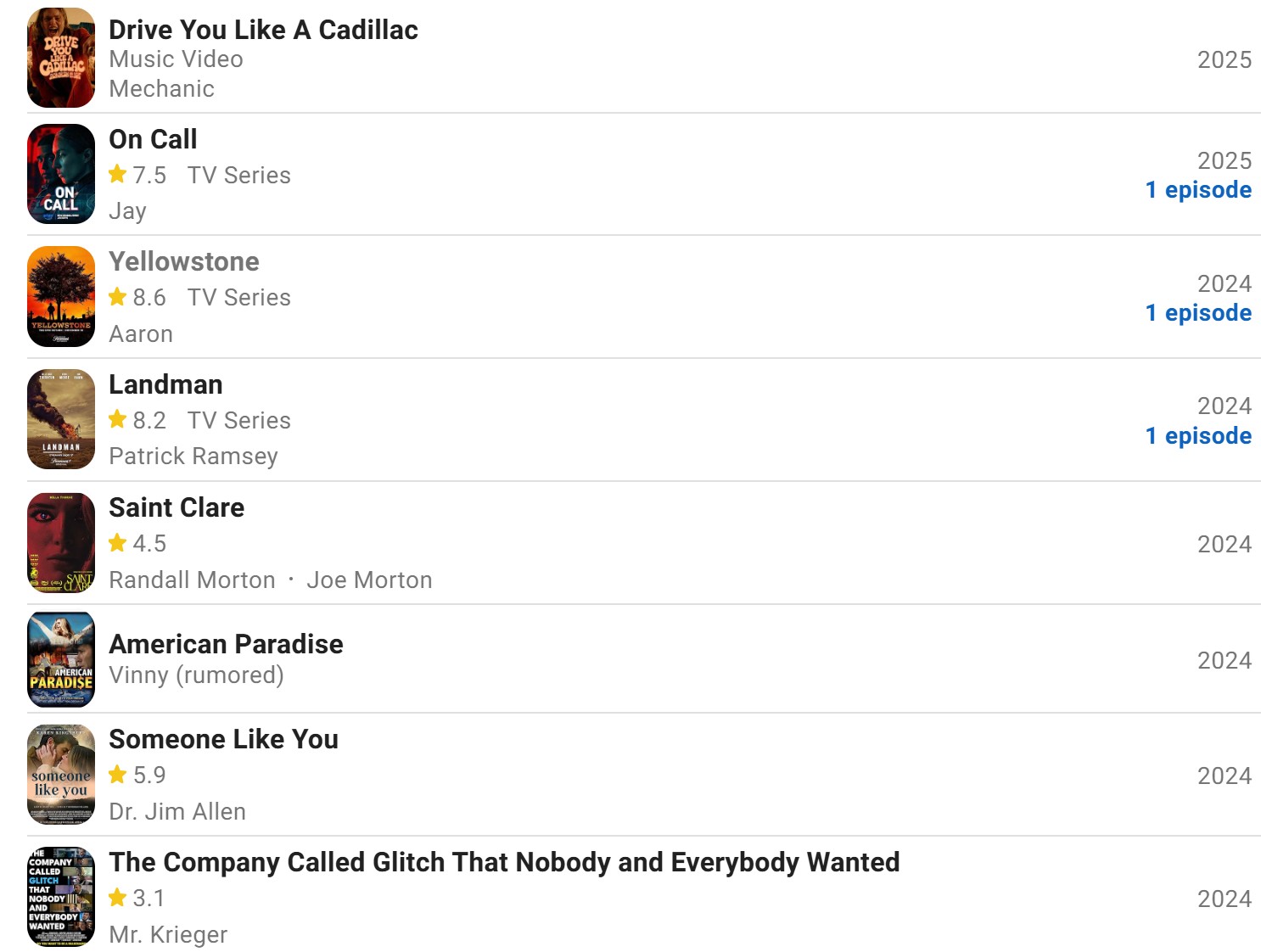This screenshot has height=952, width=1261.
Task: Open the Drive You Like A Cadillac title
Action: click(x=263, y=30)
